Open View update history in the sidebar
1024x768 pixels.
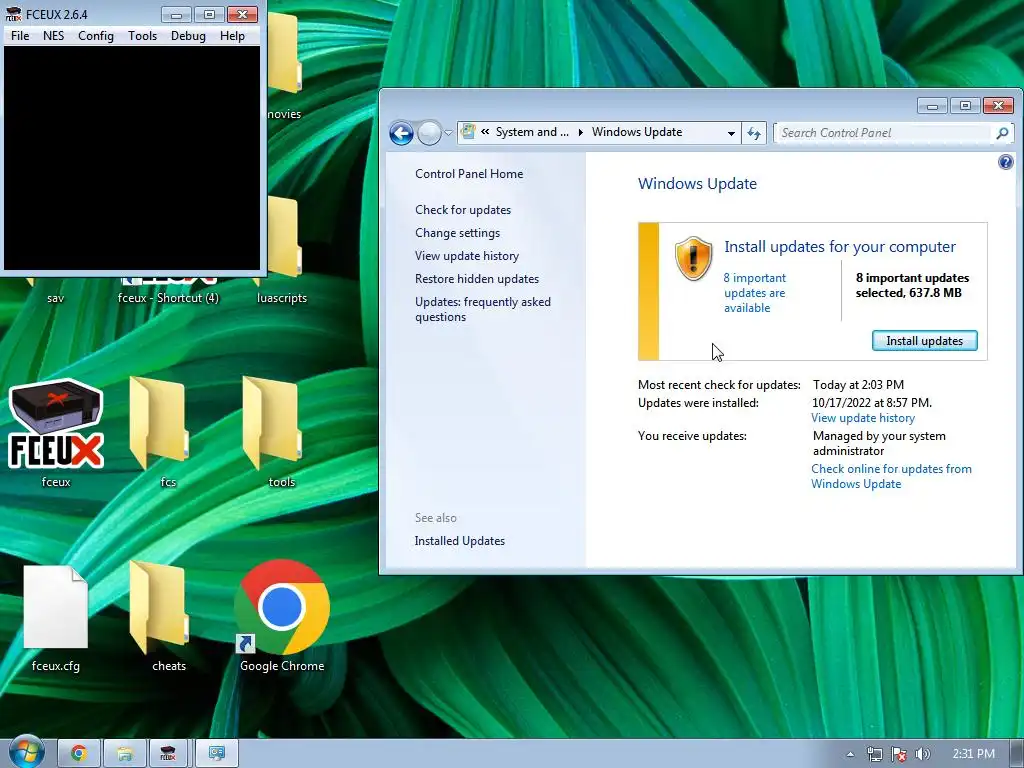[x=467, y=255]
